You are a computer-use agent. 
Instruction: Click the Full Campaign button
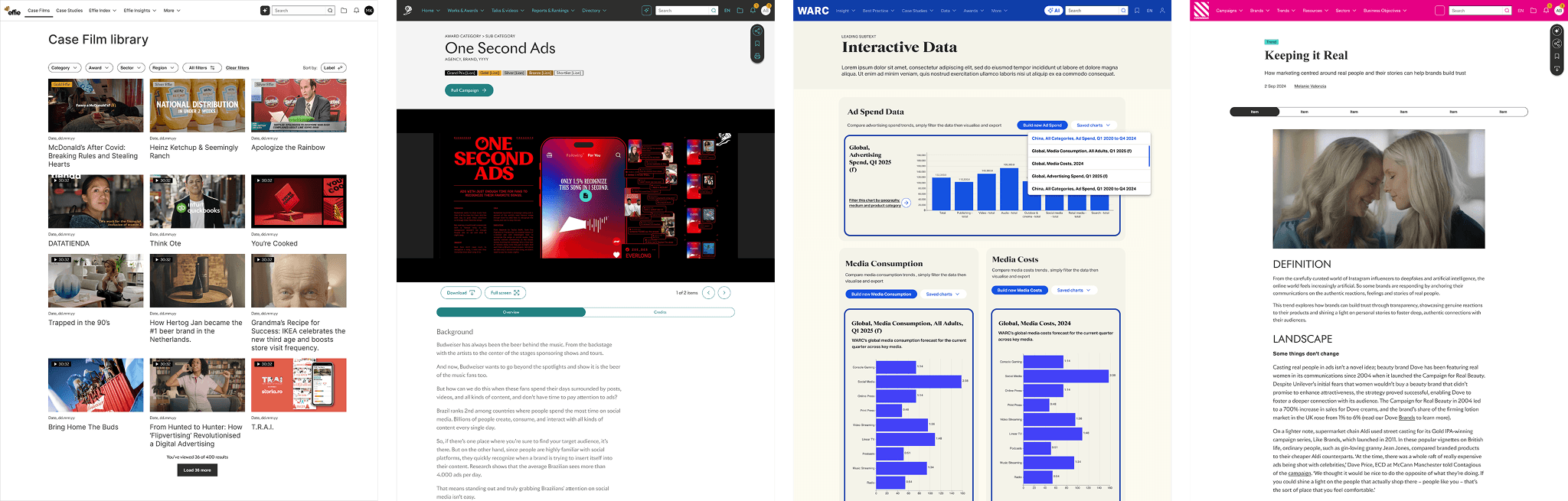tap(469, 90)
